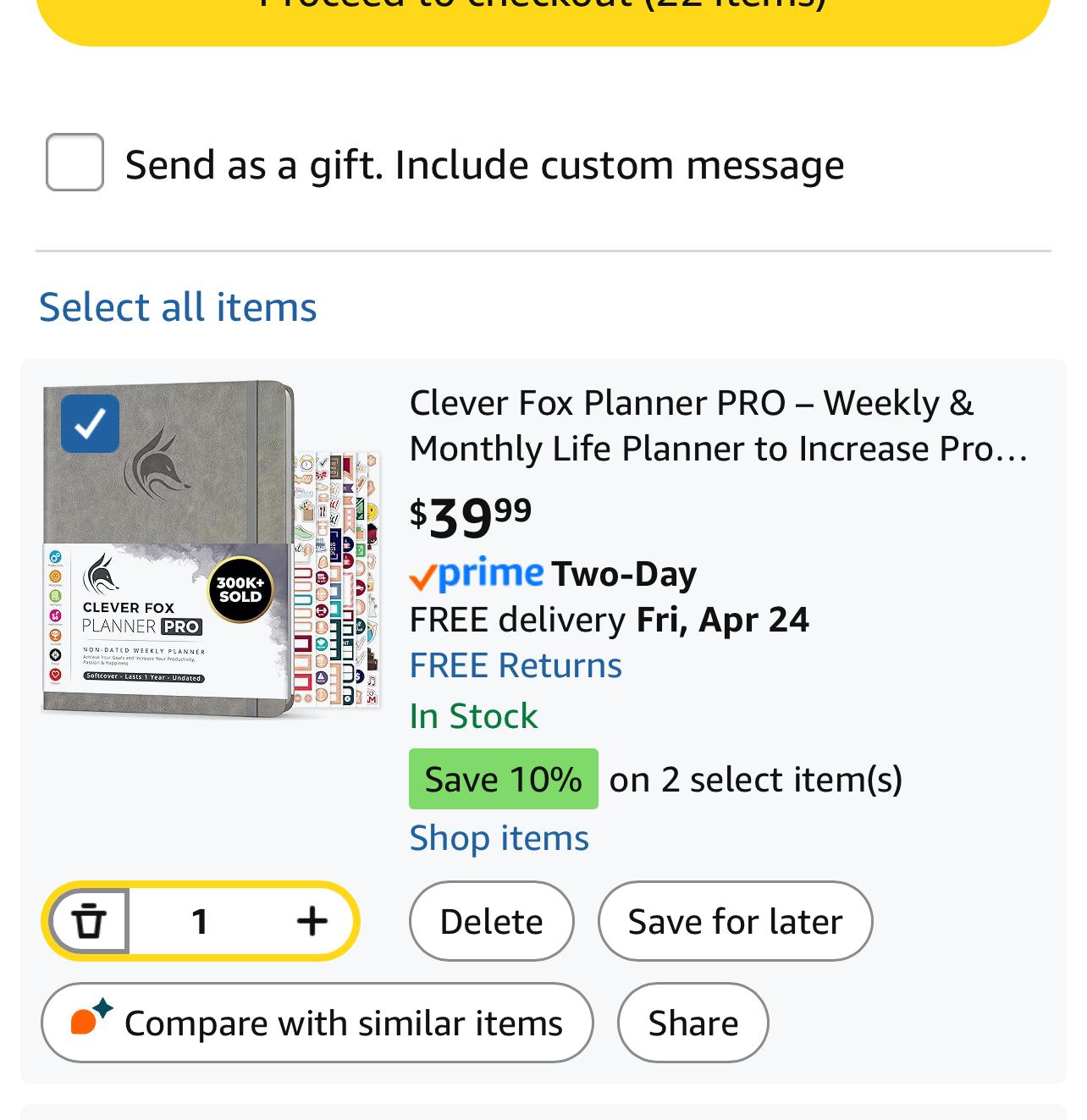Open the Clever Fox Planner PRO title
This screenshot has width=1087, height=1120.
point(718,426)
